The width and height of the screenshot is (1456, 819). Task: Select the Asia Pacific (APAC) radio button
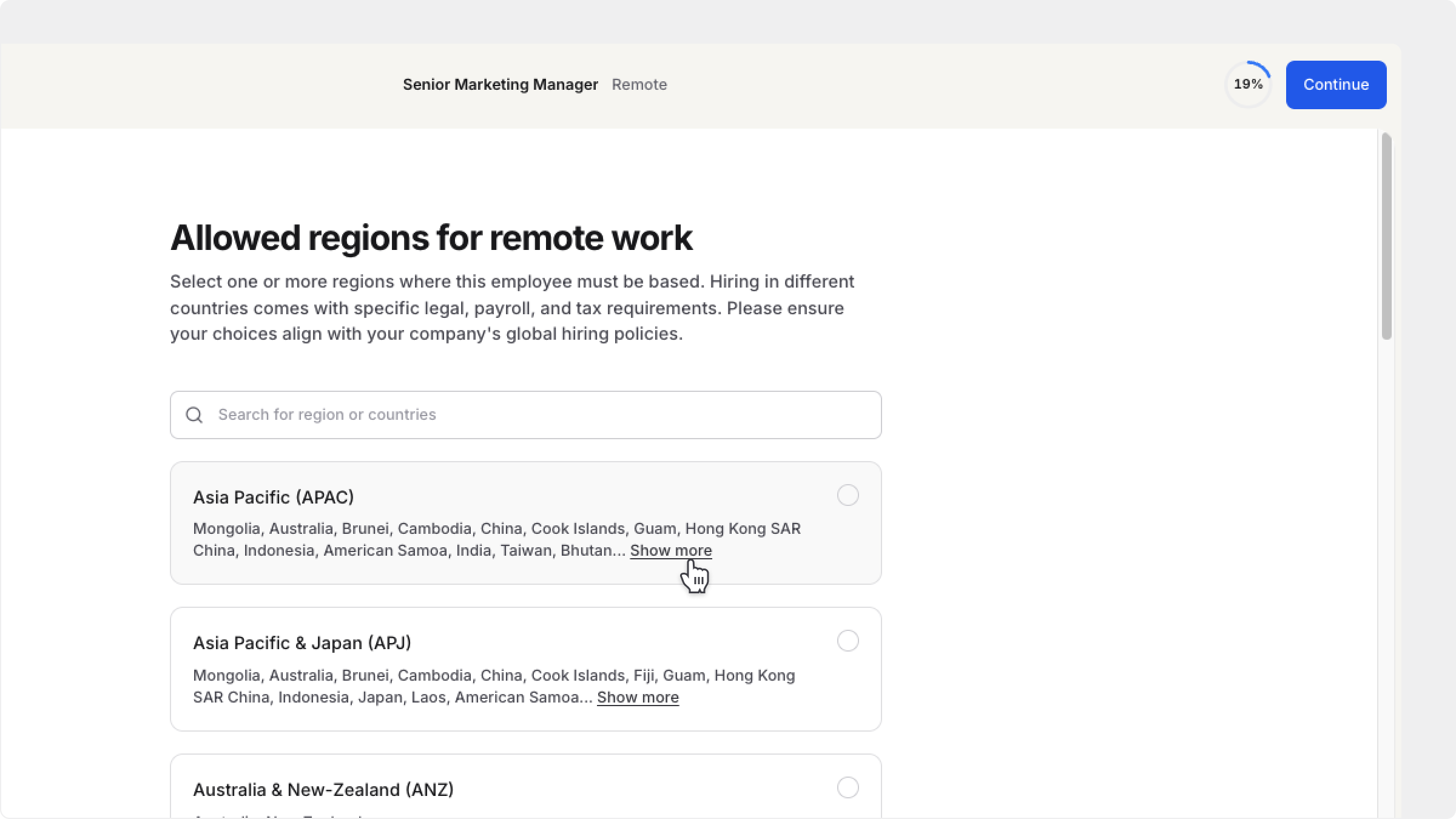[848, 495]
